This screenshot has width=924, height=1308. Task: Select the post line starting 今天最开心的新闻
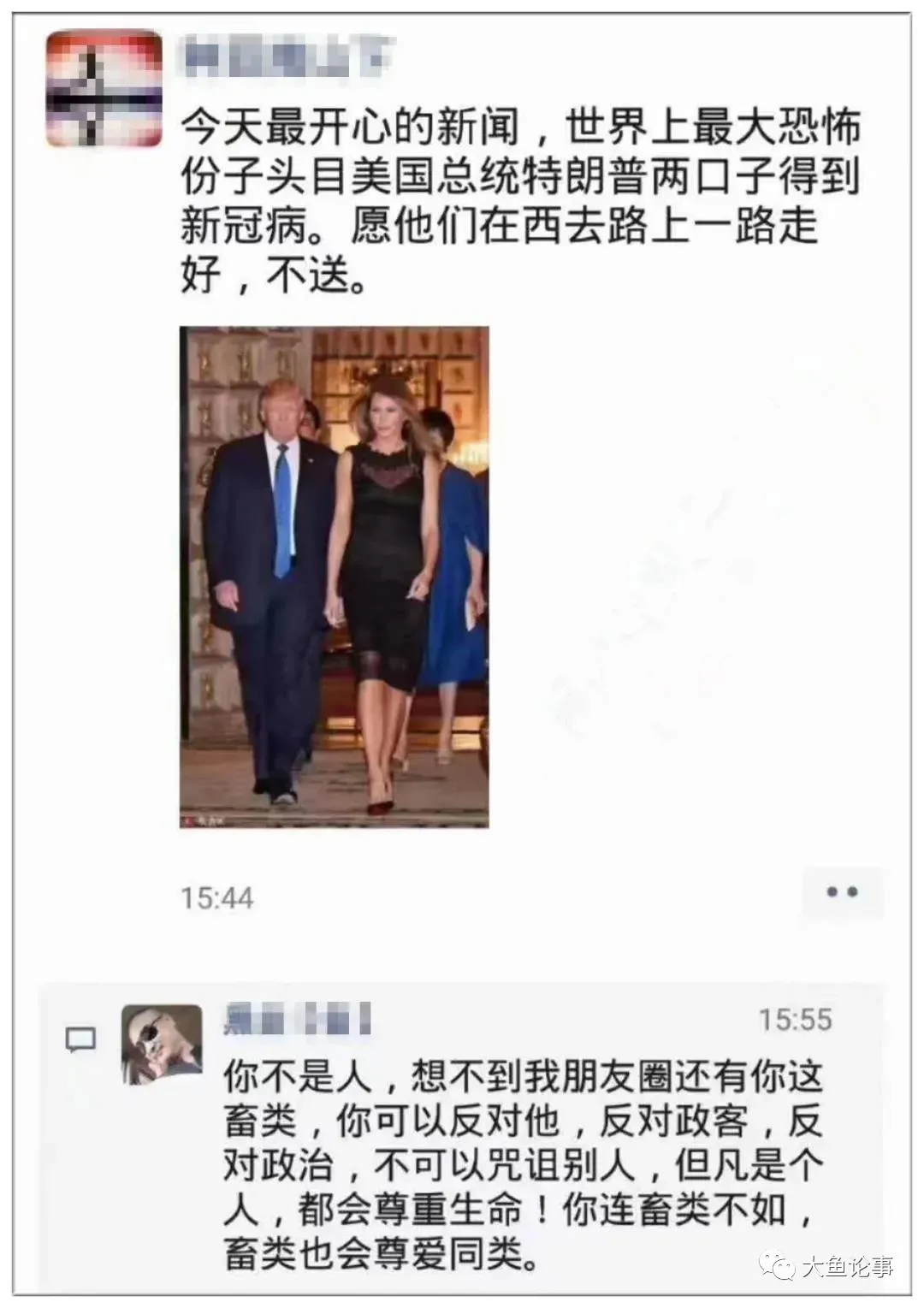pos(520,129)
